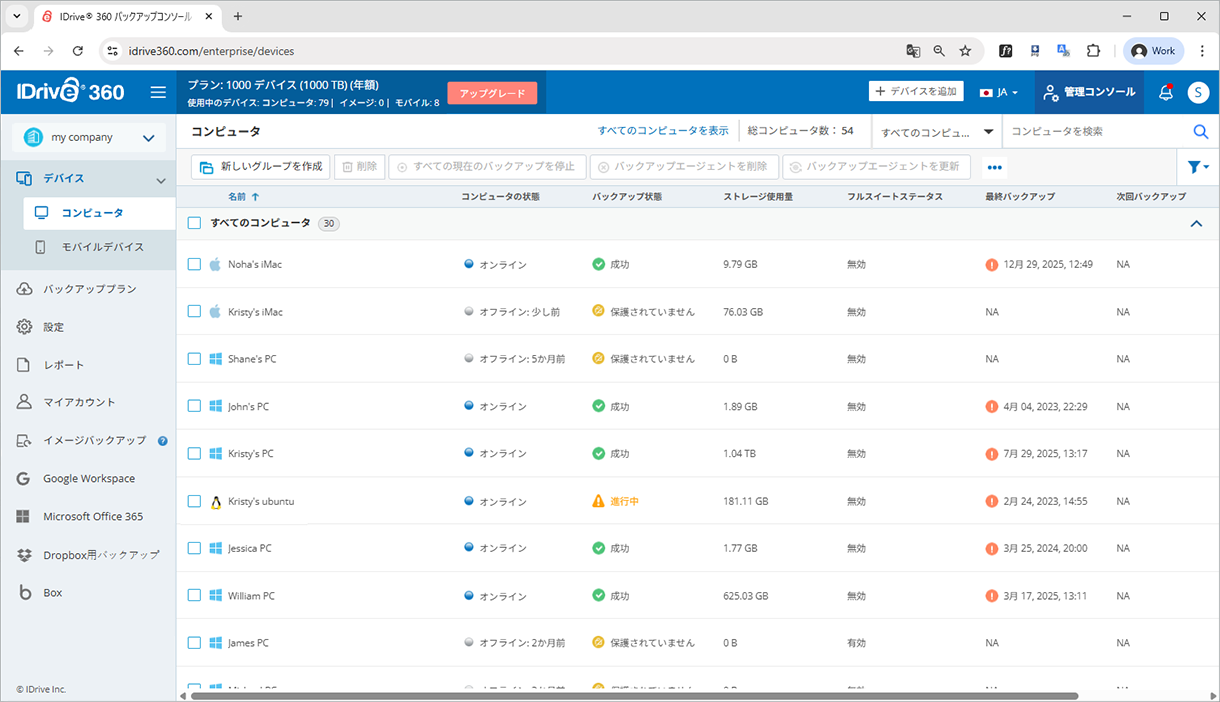Open バックアッププラン in the sidebar

tap(89, 289)
